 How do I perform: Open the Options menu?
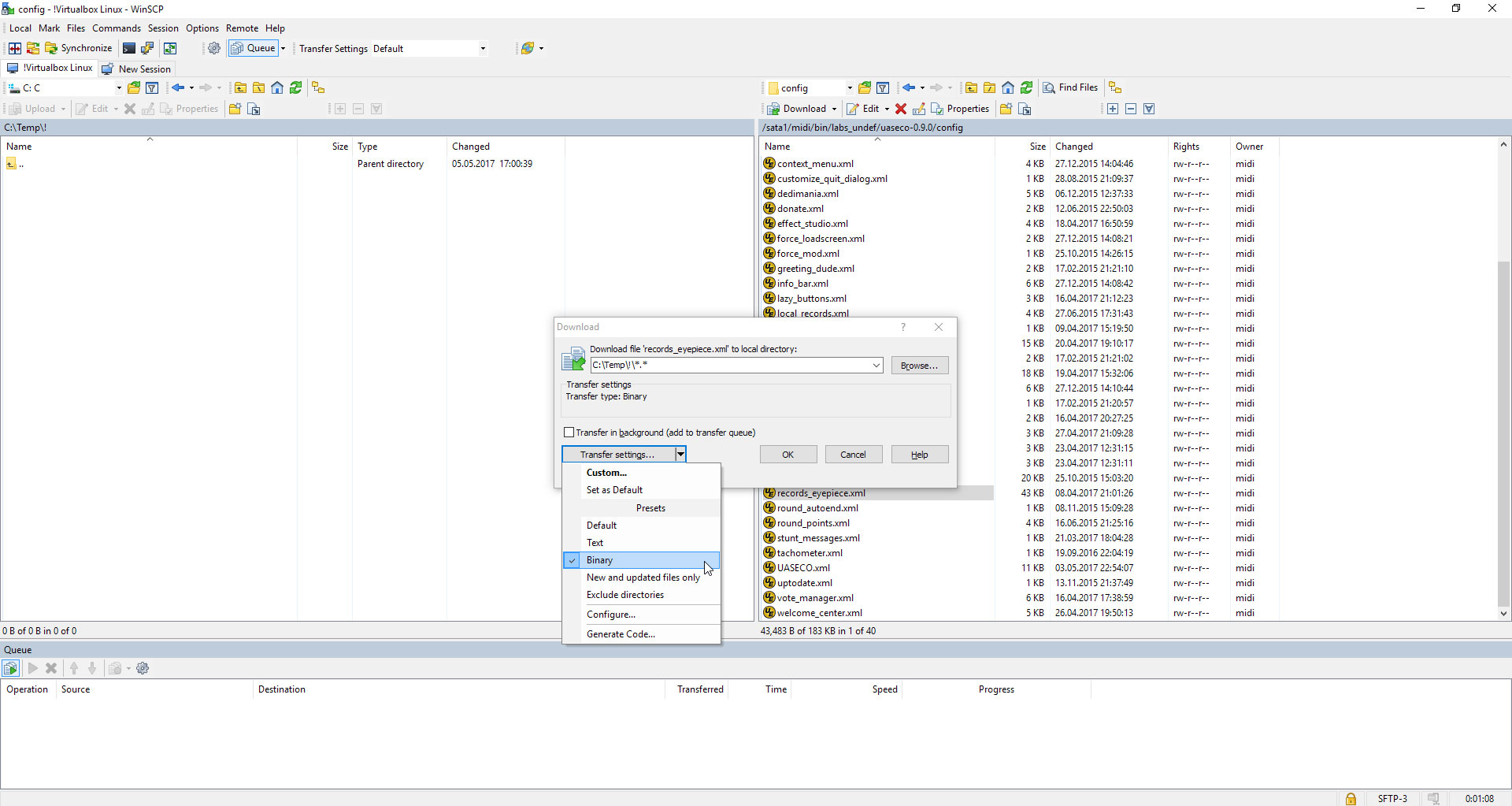click(x=202, y=28)
